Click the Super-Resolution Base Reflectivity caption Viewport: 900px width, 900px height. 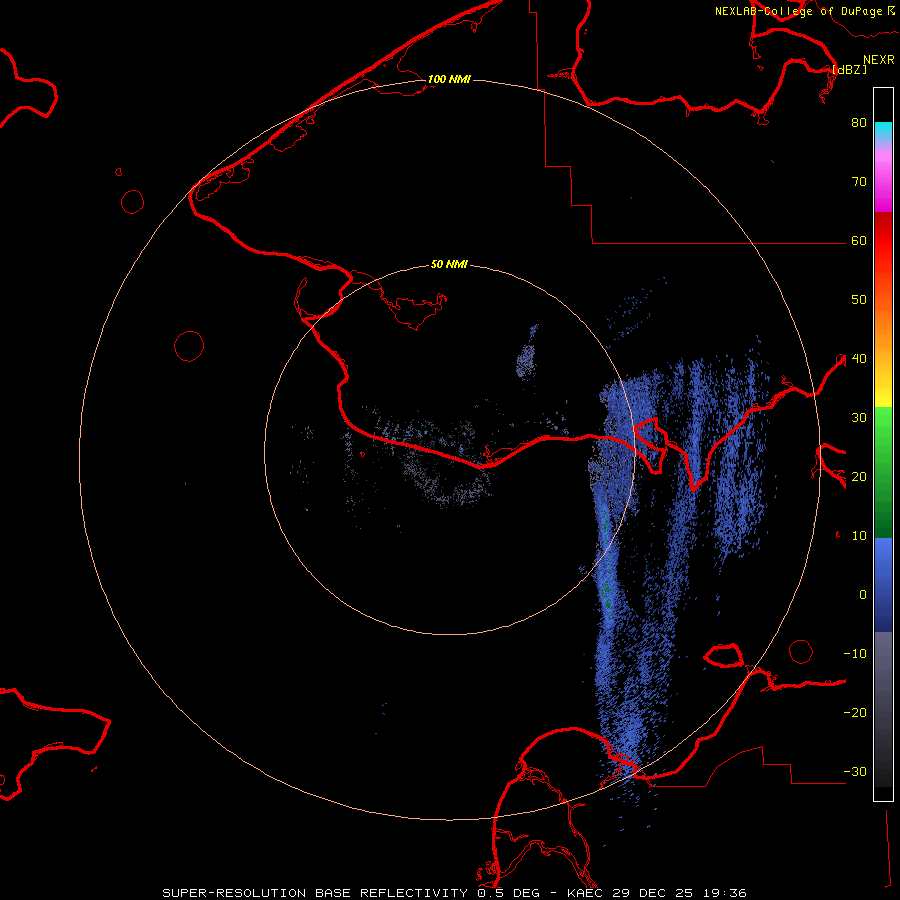tap(455, 893)
